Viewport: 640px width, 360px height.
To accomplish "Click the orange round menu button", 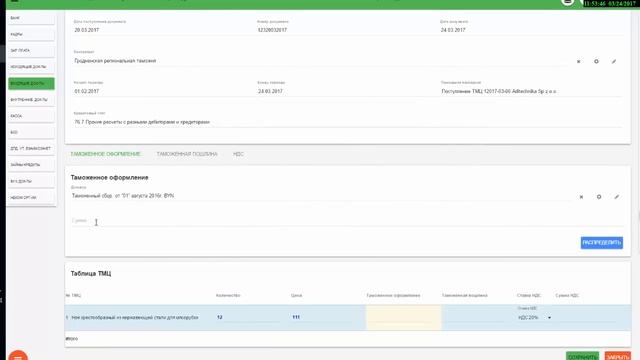I will (x=18, y=356).
